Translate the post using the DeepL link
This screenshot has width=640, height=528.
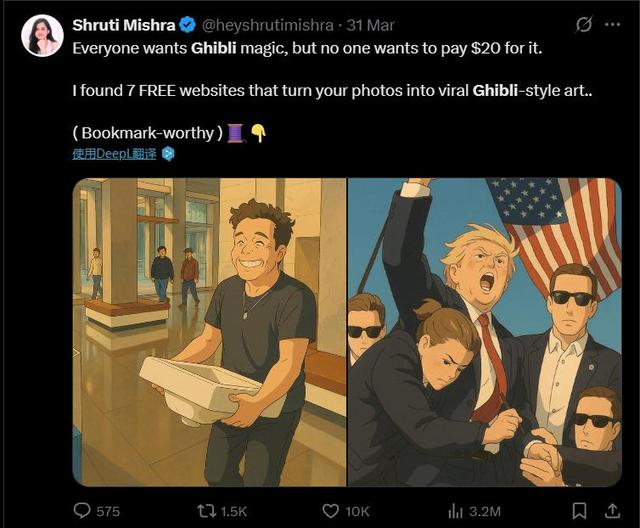coord(114,153)
